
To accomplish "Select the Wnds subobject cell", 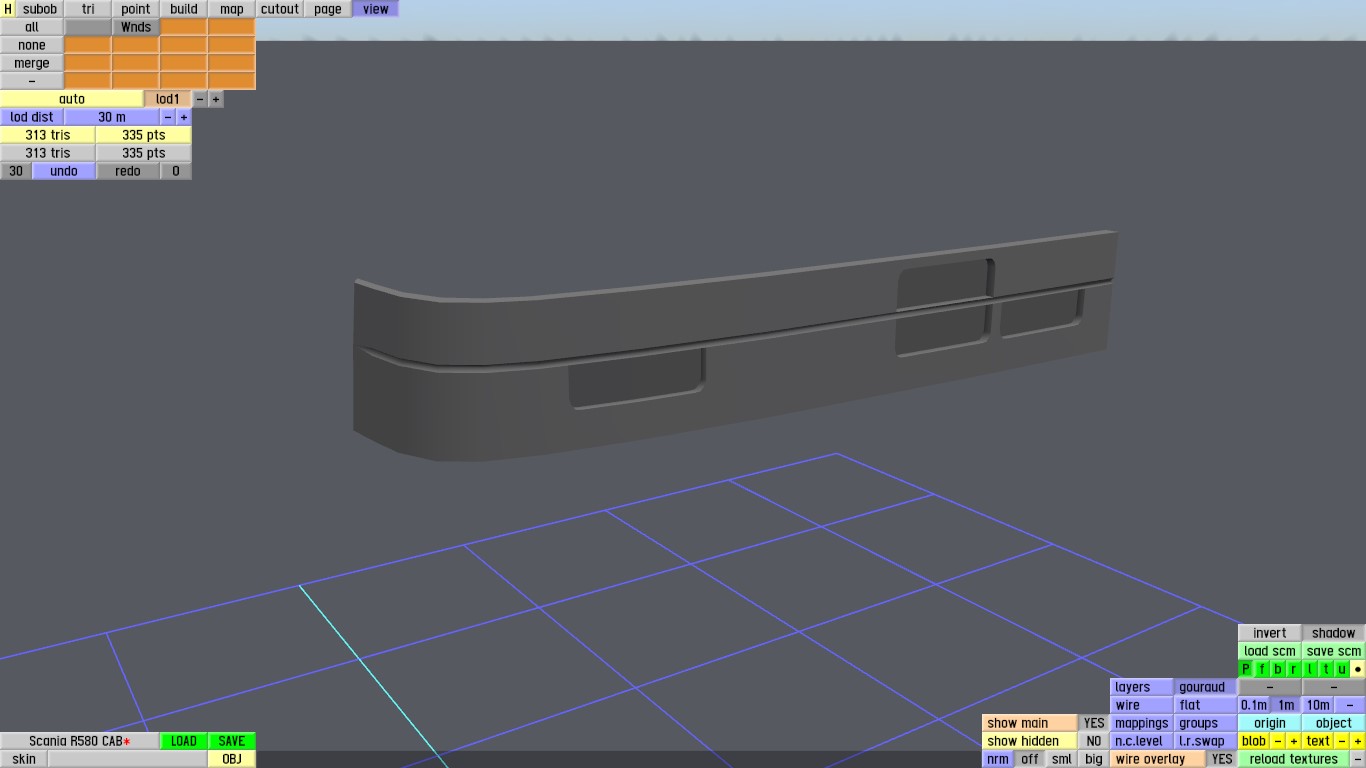I will tap(136, 27).
